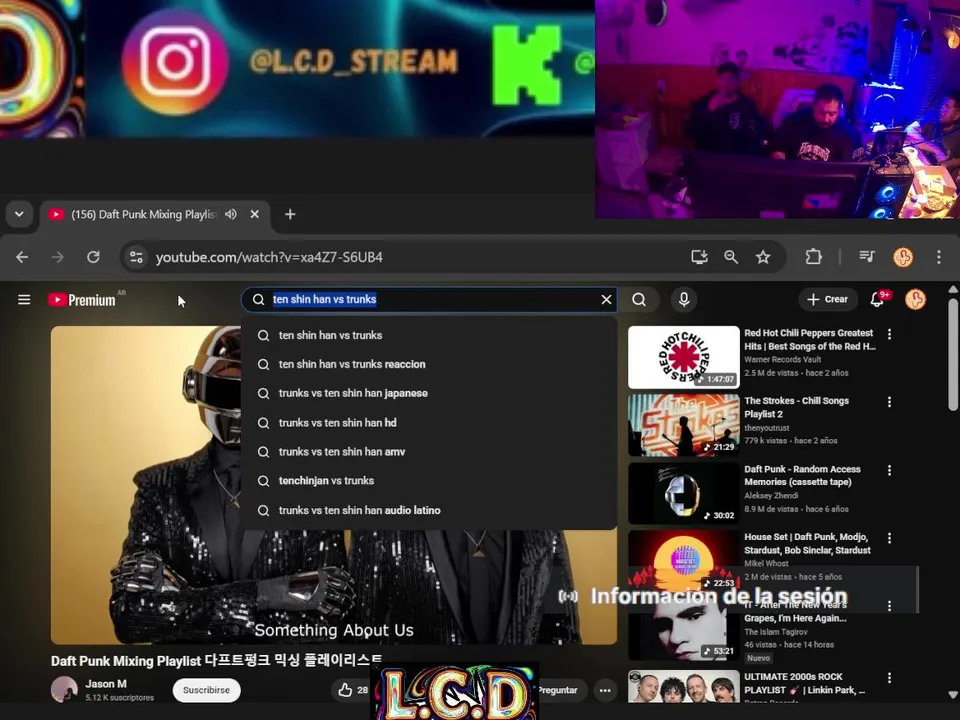Go to YouTube Premium home logo
Viewport: 960px width, 720px height.
[82, 300]
